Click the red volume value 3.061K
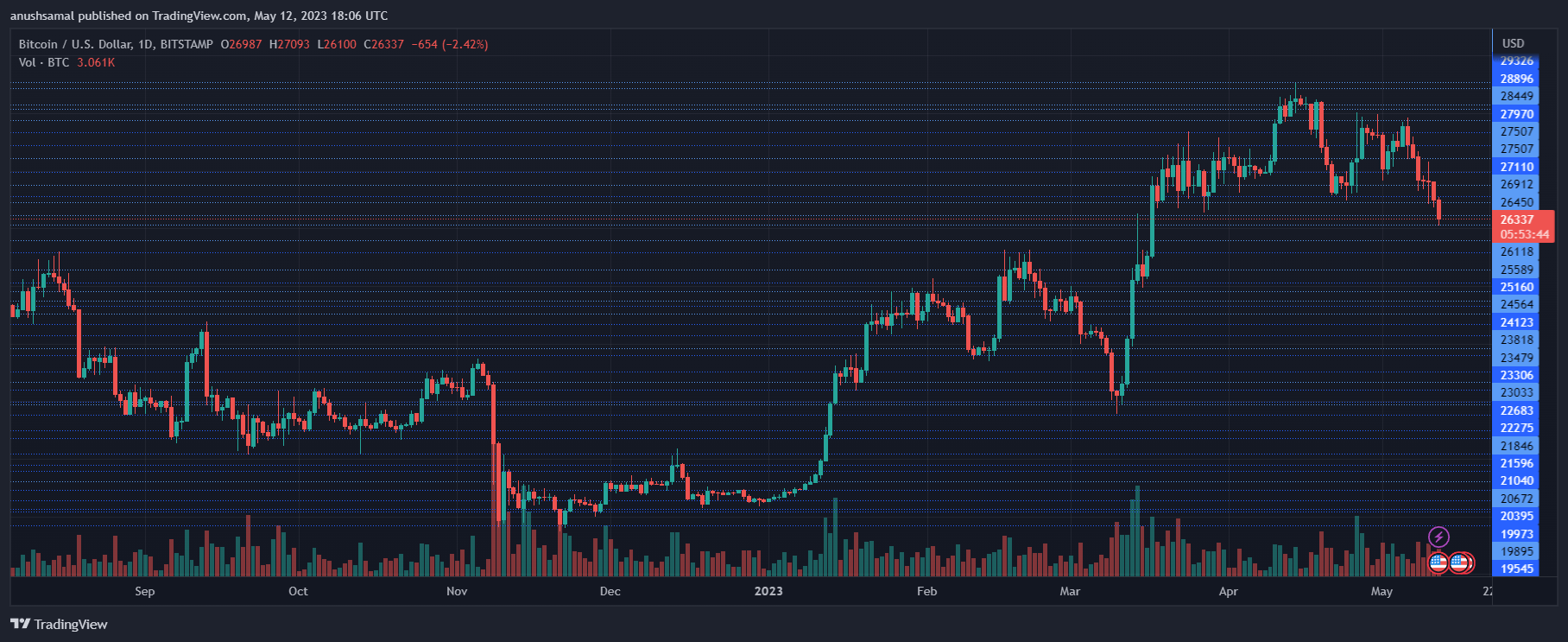 (96, 62)
